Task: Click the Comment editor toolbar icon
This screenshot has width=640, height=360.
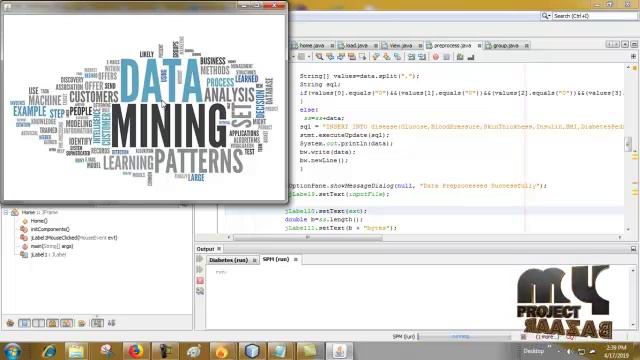Action: 460,57
